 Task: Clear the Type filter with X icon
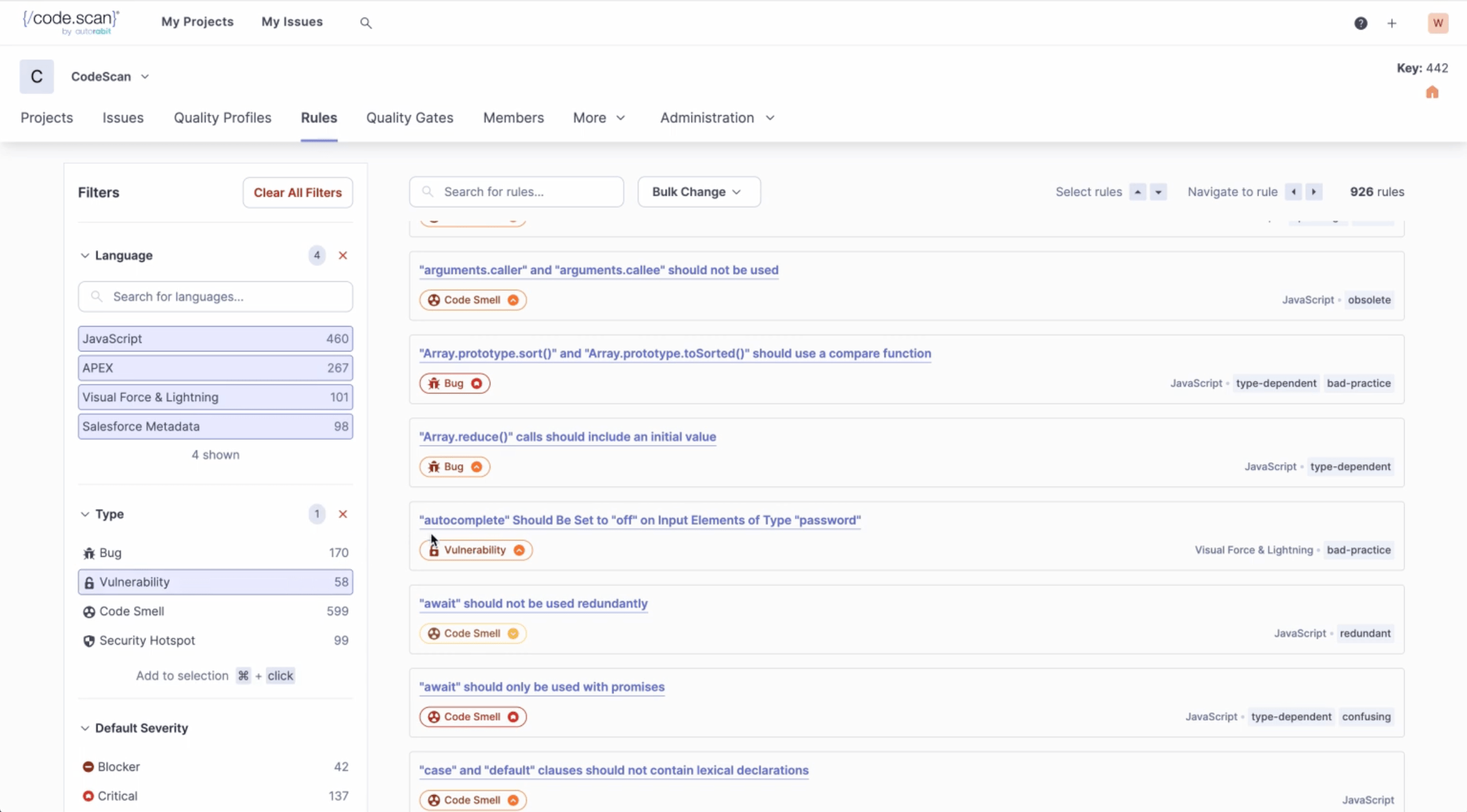coord(343,514)
